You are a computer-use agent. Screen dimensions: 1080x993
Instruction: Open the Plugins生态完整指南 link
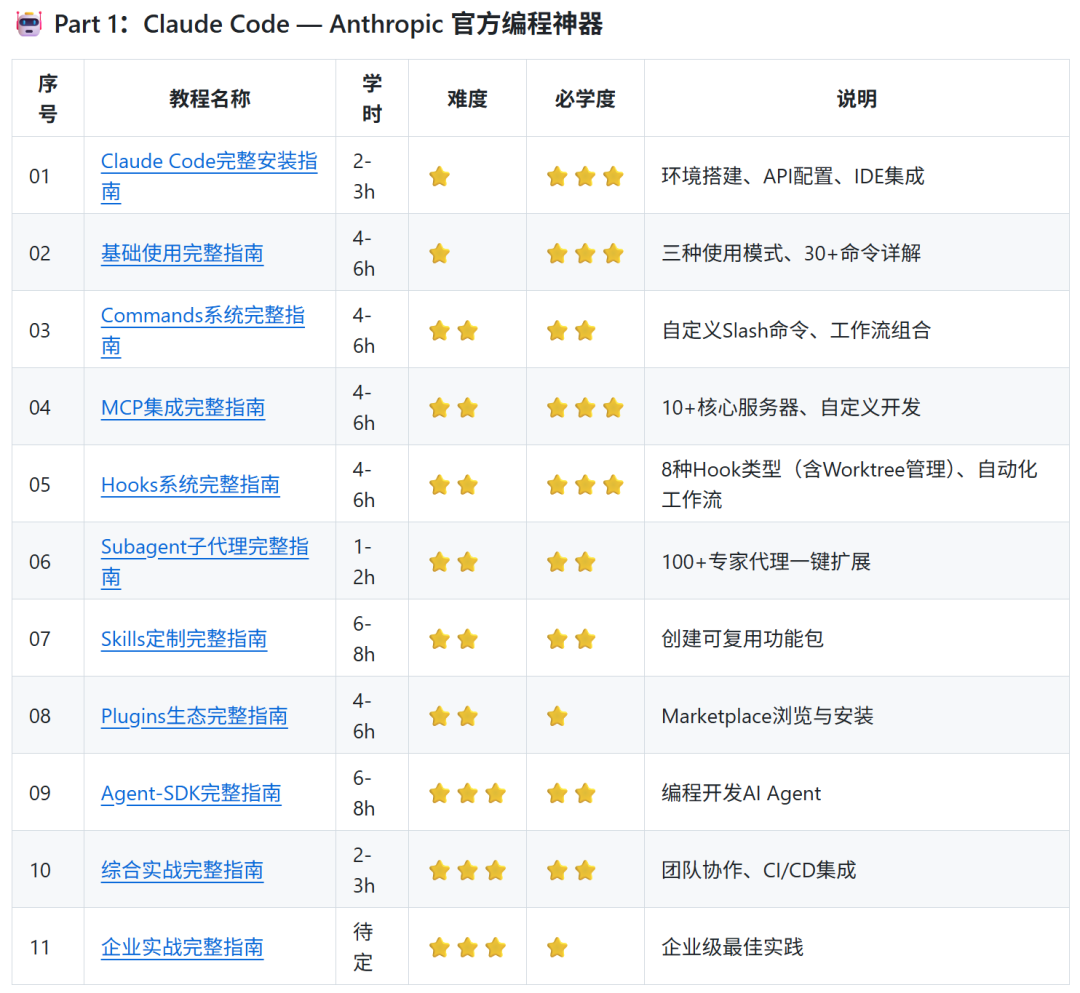194,716
